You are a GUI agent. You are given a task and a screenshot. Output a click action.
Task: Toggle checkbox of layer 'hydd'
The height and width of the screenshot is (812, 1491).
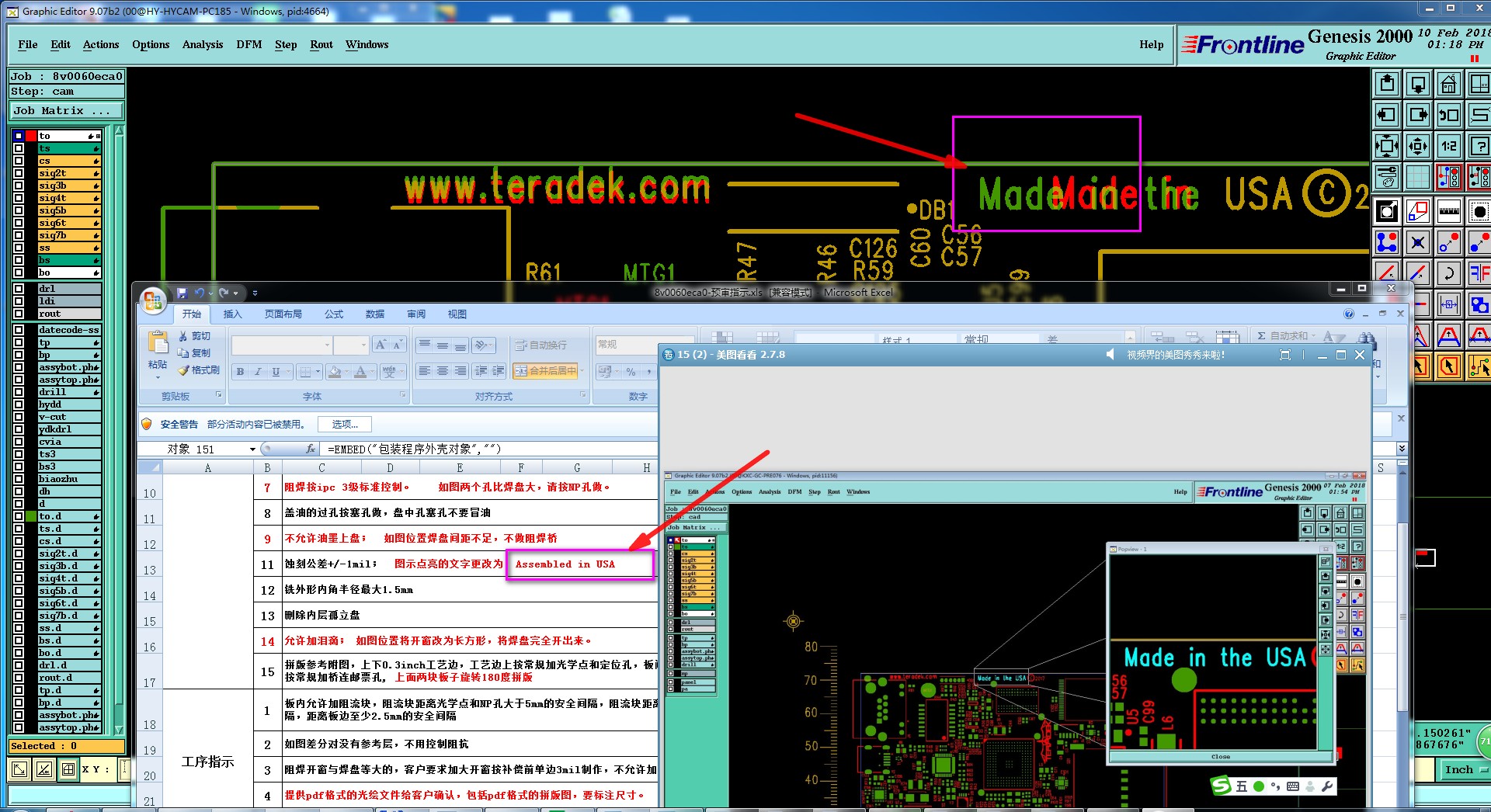[19, 404]
